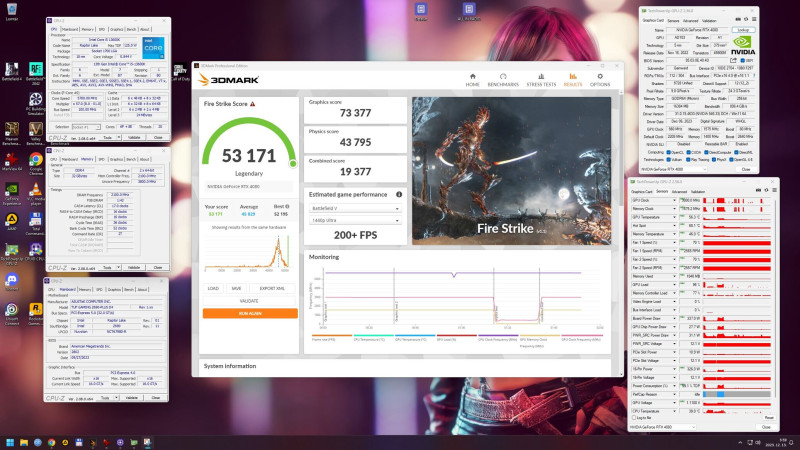Click the Load button in 3DMark
800x450 pixels.
pyautogui.click(x=213, y=288)
